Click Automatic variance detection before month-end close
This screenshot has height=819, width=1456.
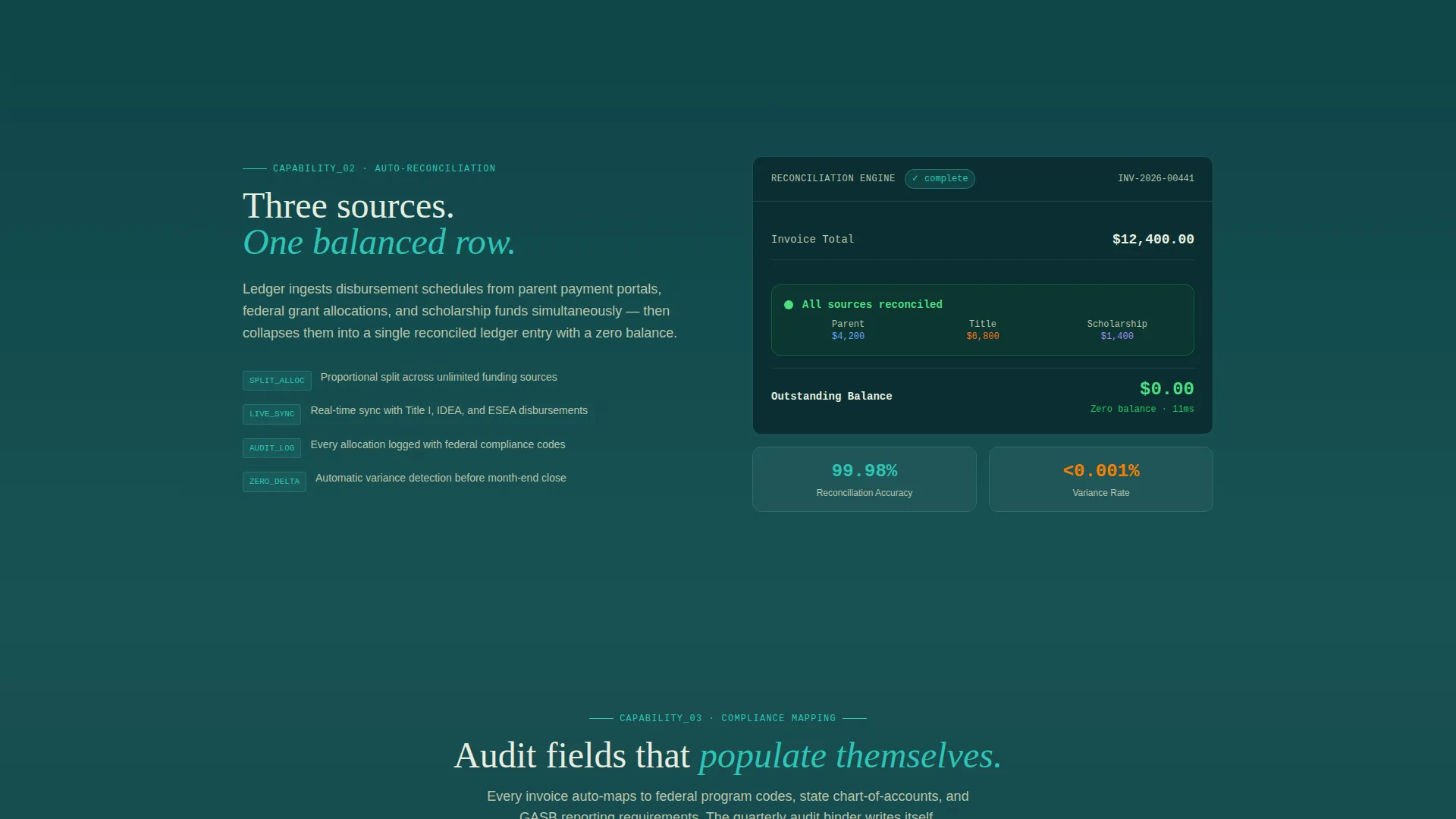[441, 478]
